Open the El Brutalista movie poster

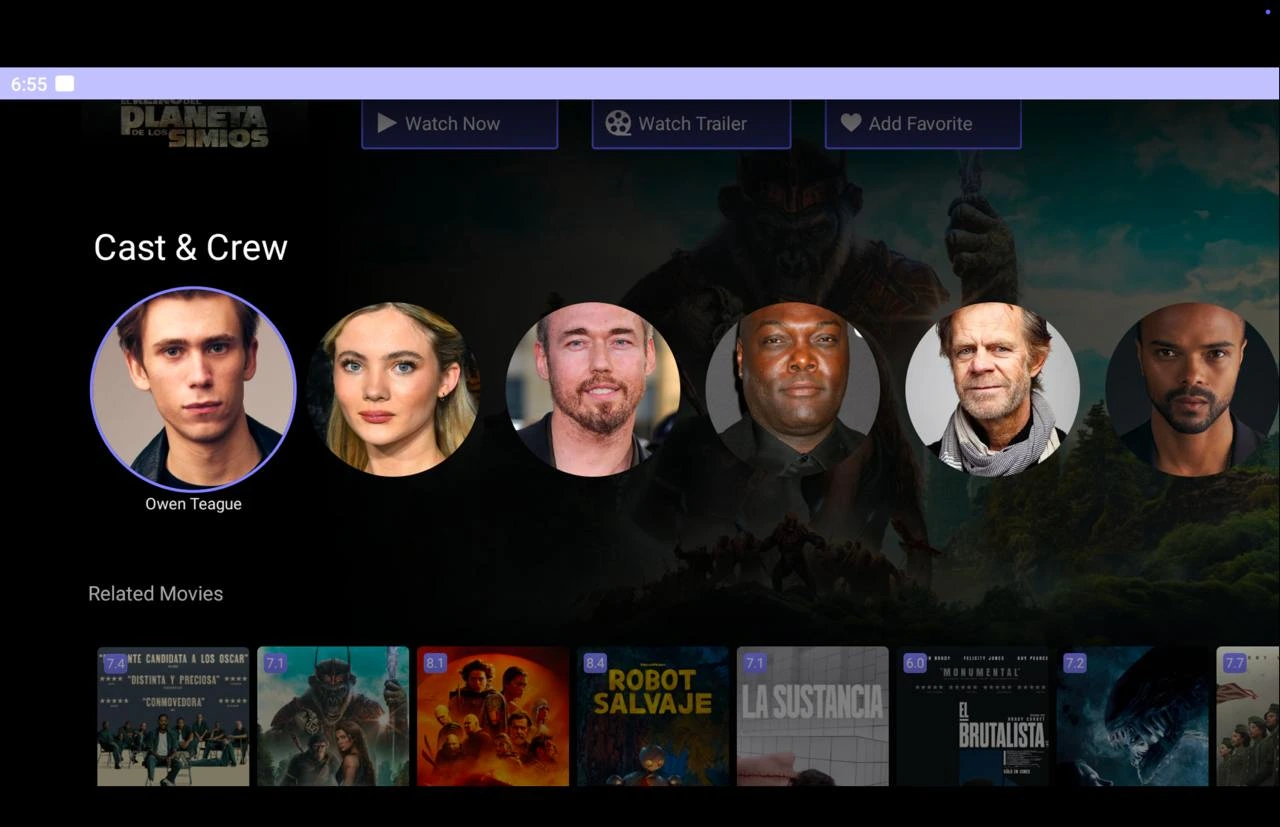click(973, 716)
